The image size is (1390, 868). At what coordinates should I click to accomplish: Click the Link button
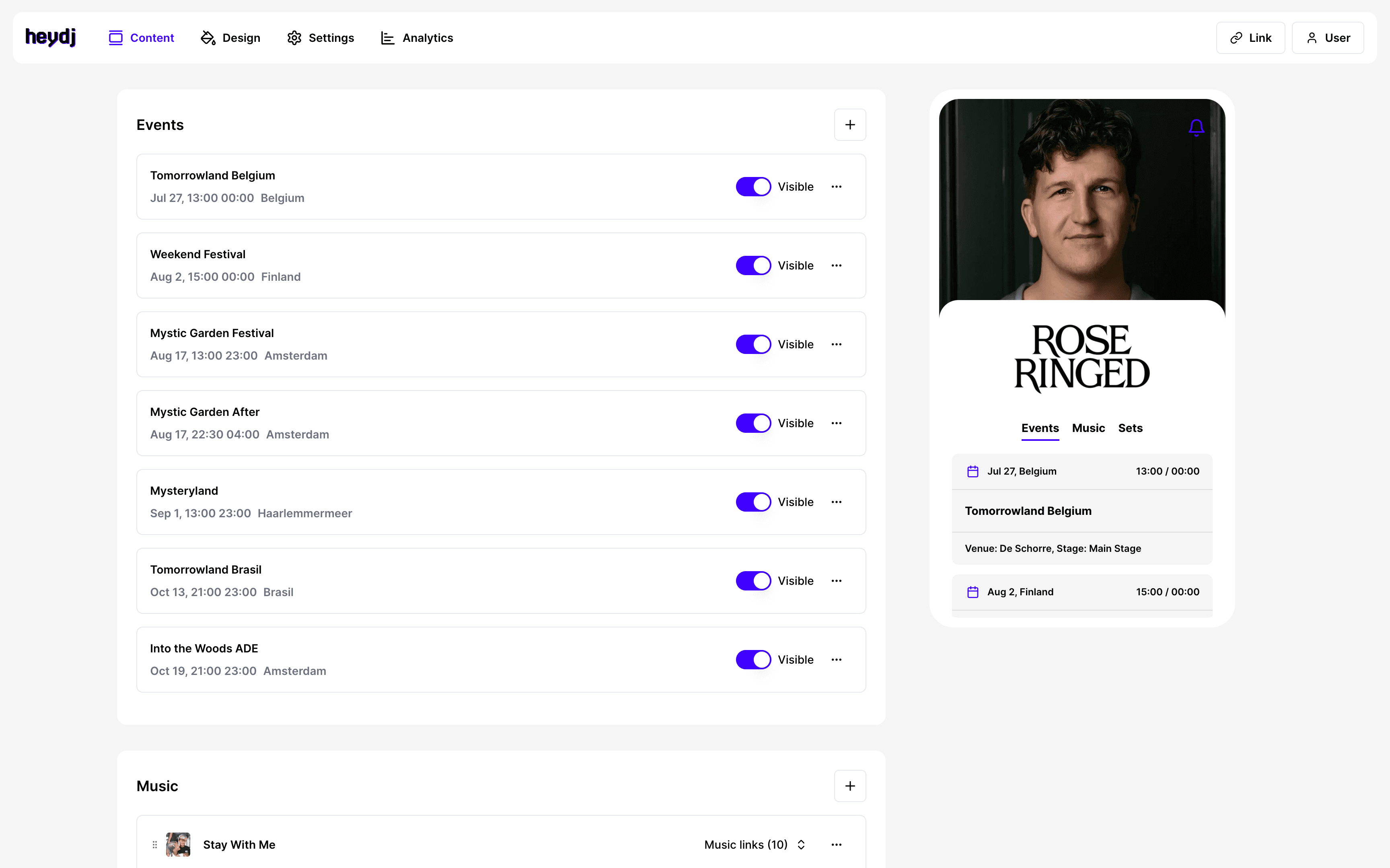pyautogui.click(x=1250, y=38)
